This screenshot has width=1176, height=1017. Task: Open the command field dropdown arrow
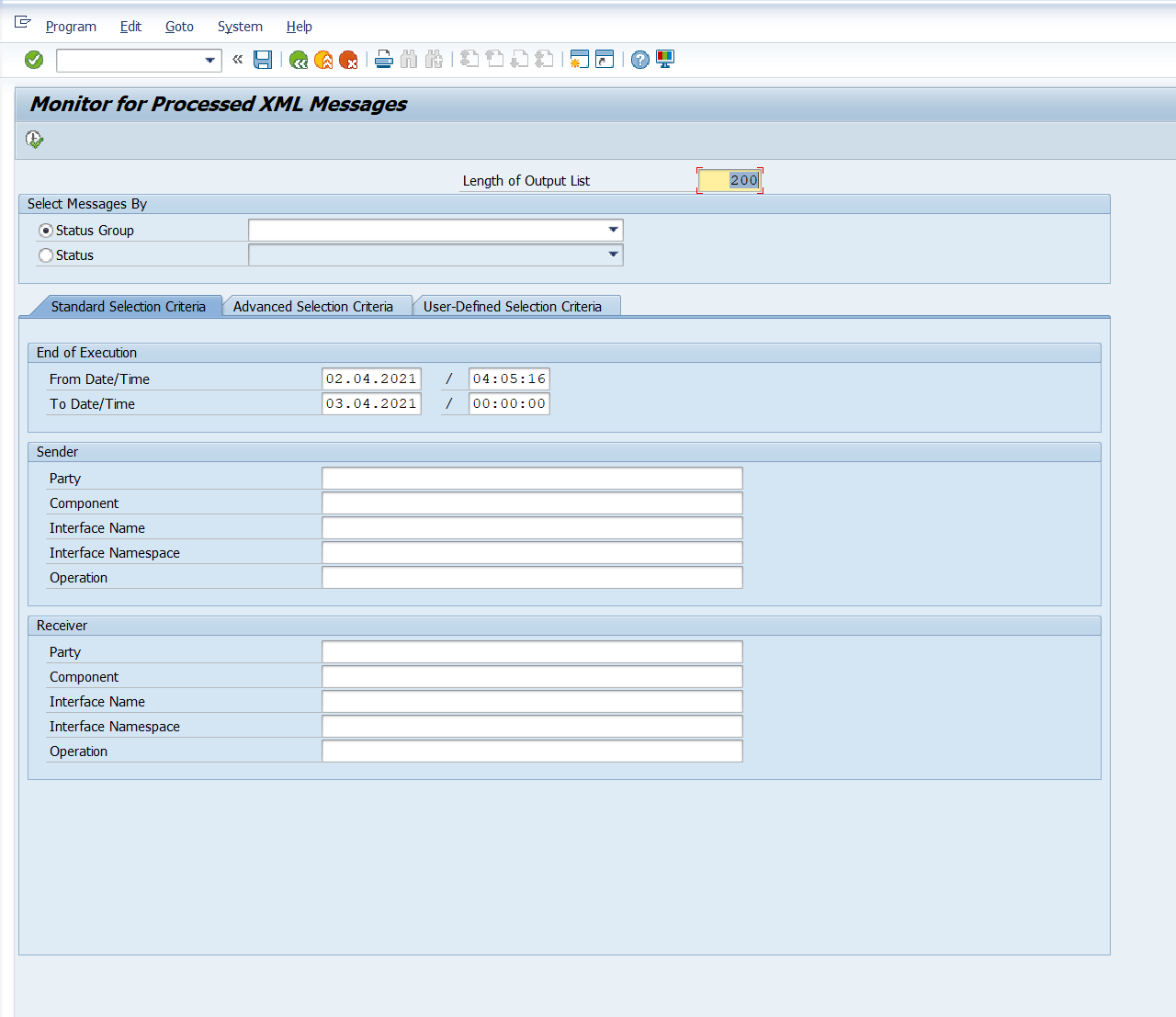click(x=210, y=61)
